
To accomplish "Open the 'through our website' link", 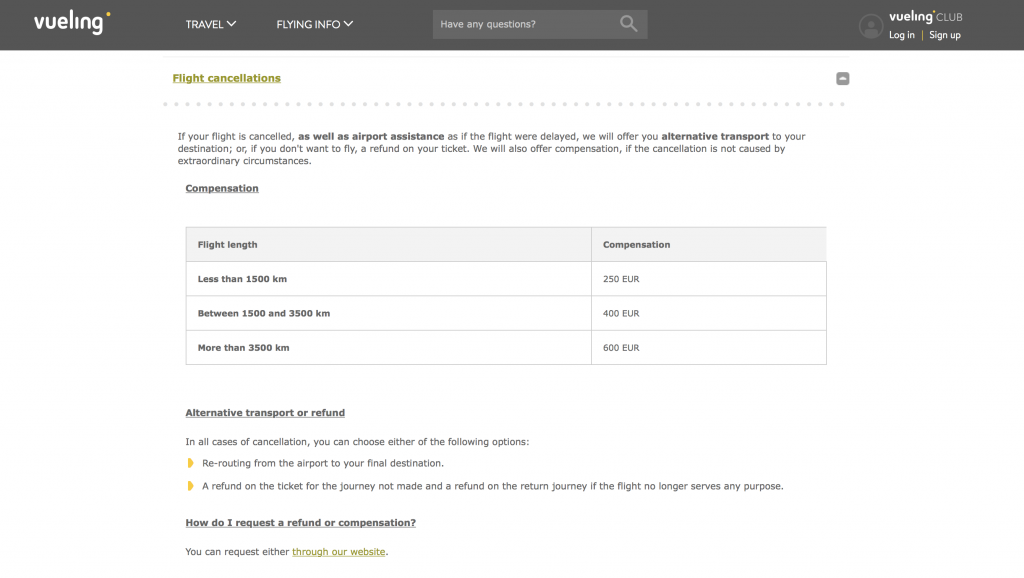I will point(339,552).
